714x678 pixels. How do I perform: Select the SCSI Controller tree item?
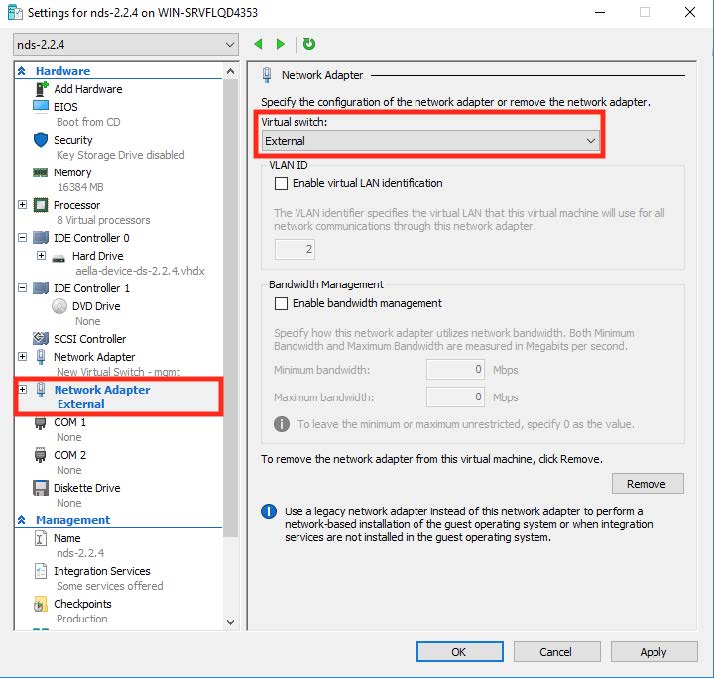89,339
